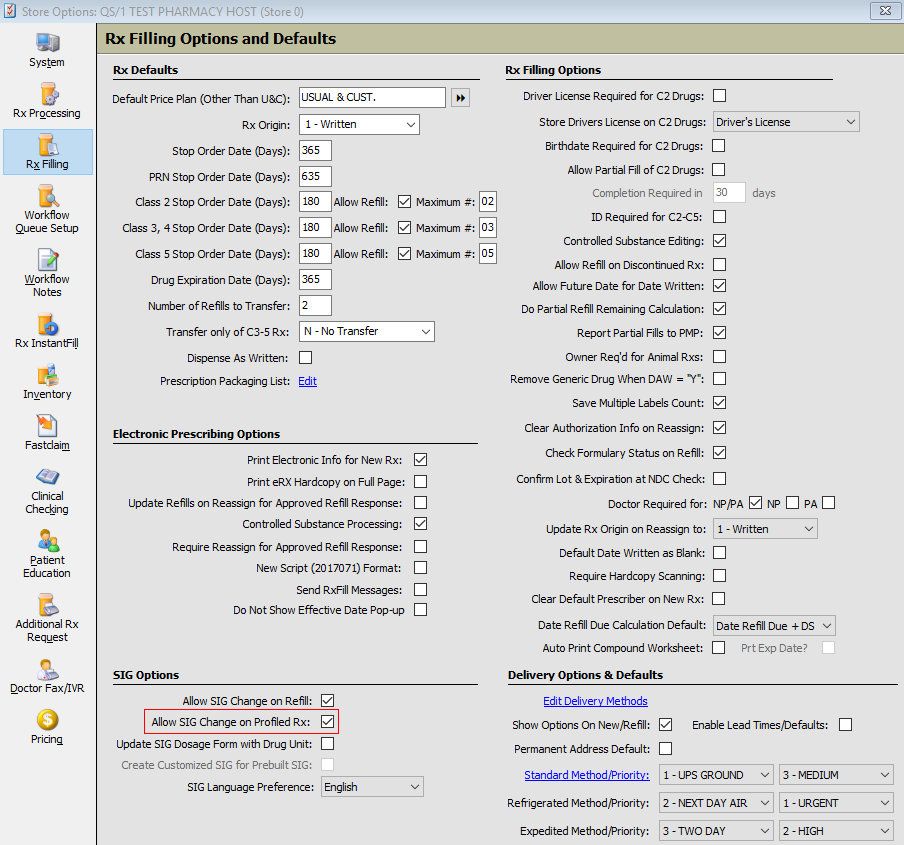Toggle Save Multiple Labels Count checkbox

pyautogui.click(x=720, y=402)
